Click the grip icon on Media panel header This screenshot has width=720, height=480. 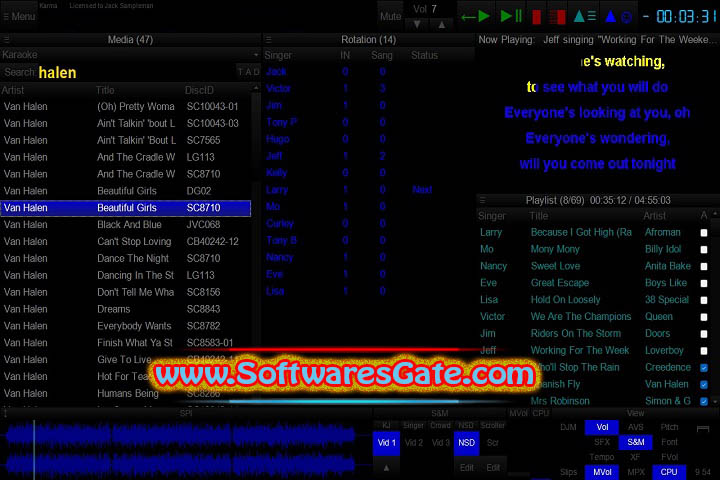coord(6,40)
